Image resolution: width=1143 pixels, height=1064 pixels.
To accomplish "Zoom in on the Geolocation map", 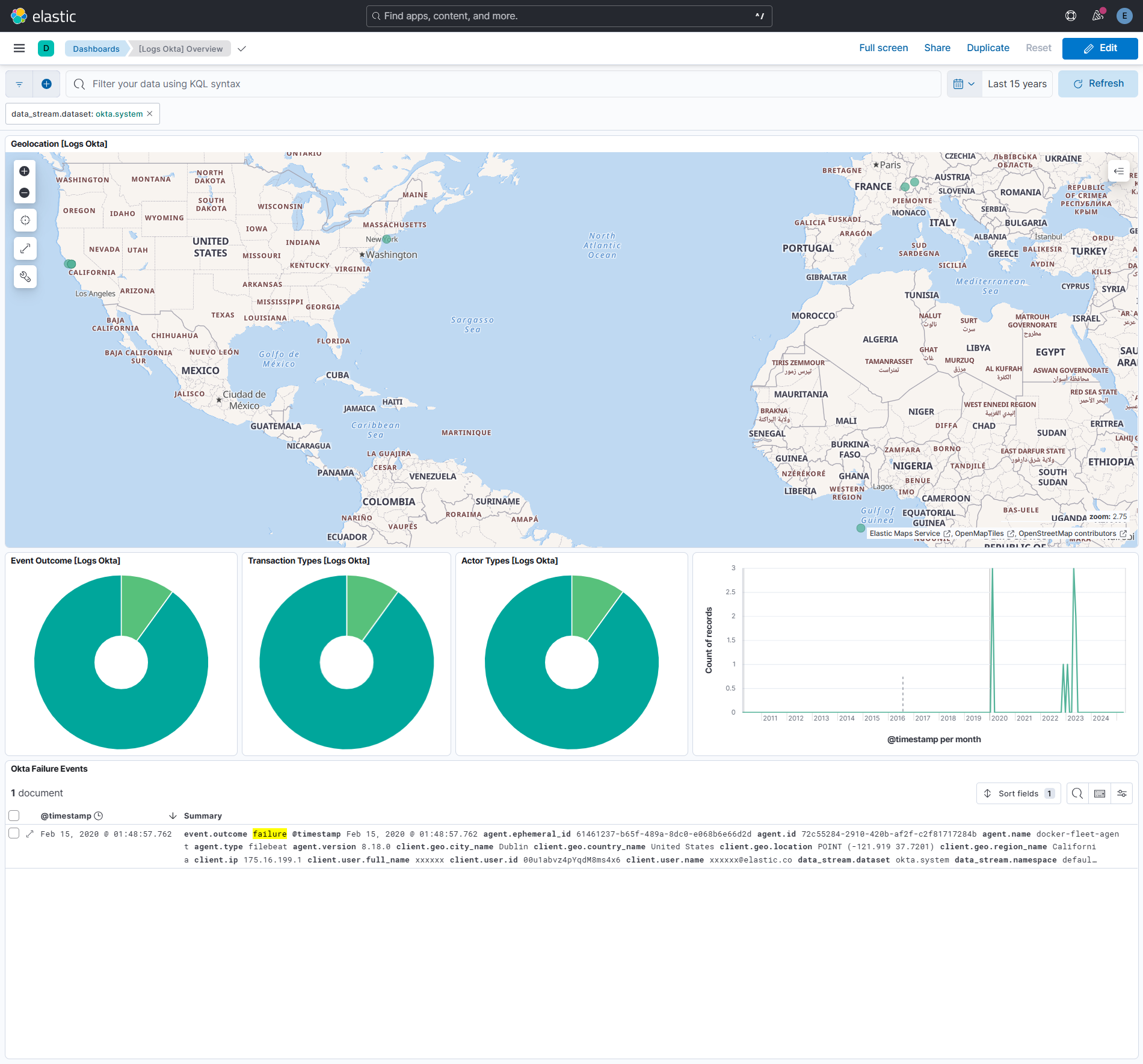I will 24,171.
